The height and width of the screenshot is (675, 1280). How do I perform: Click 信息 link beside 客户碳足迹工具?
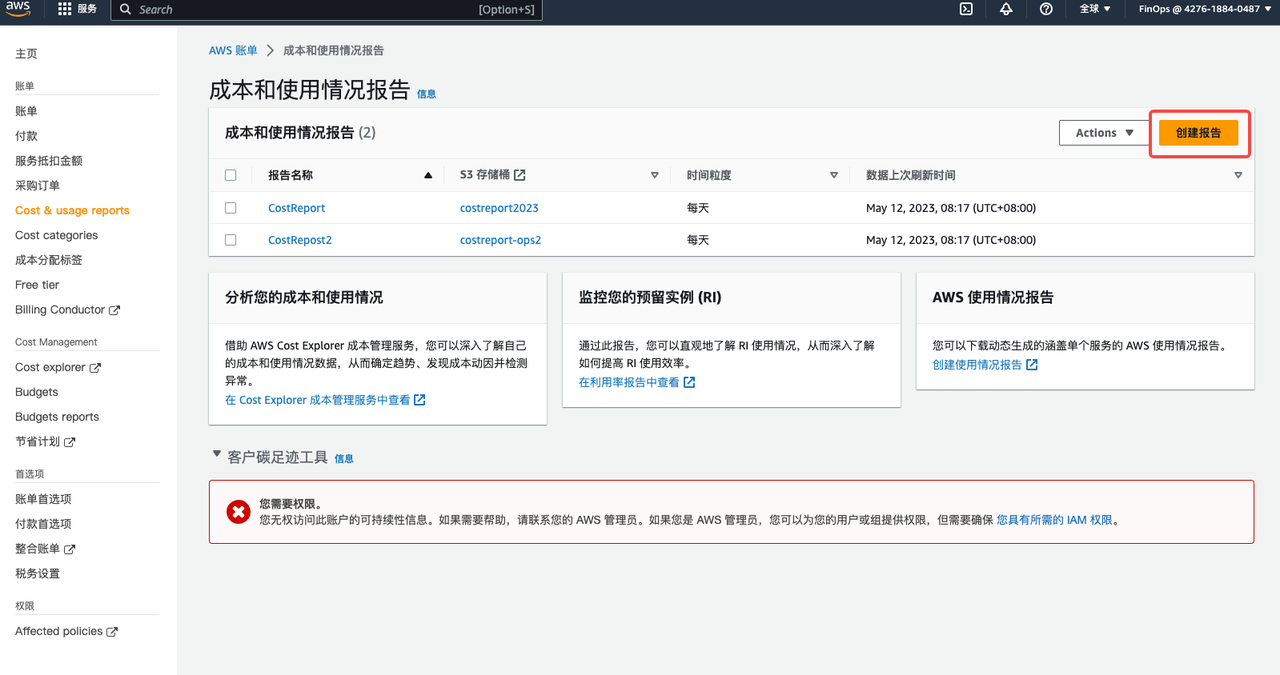pyautogui.click(x=344, y=459)
